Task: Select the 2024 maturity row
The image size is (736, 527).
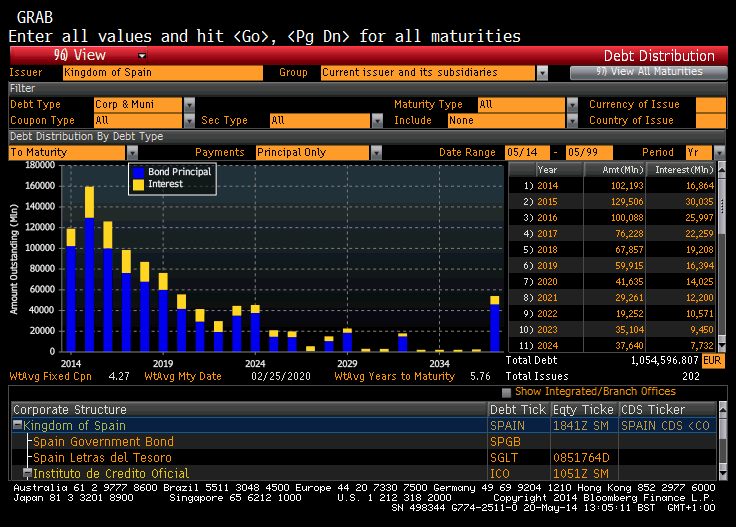Action: (612, 345)
